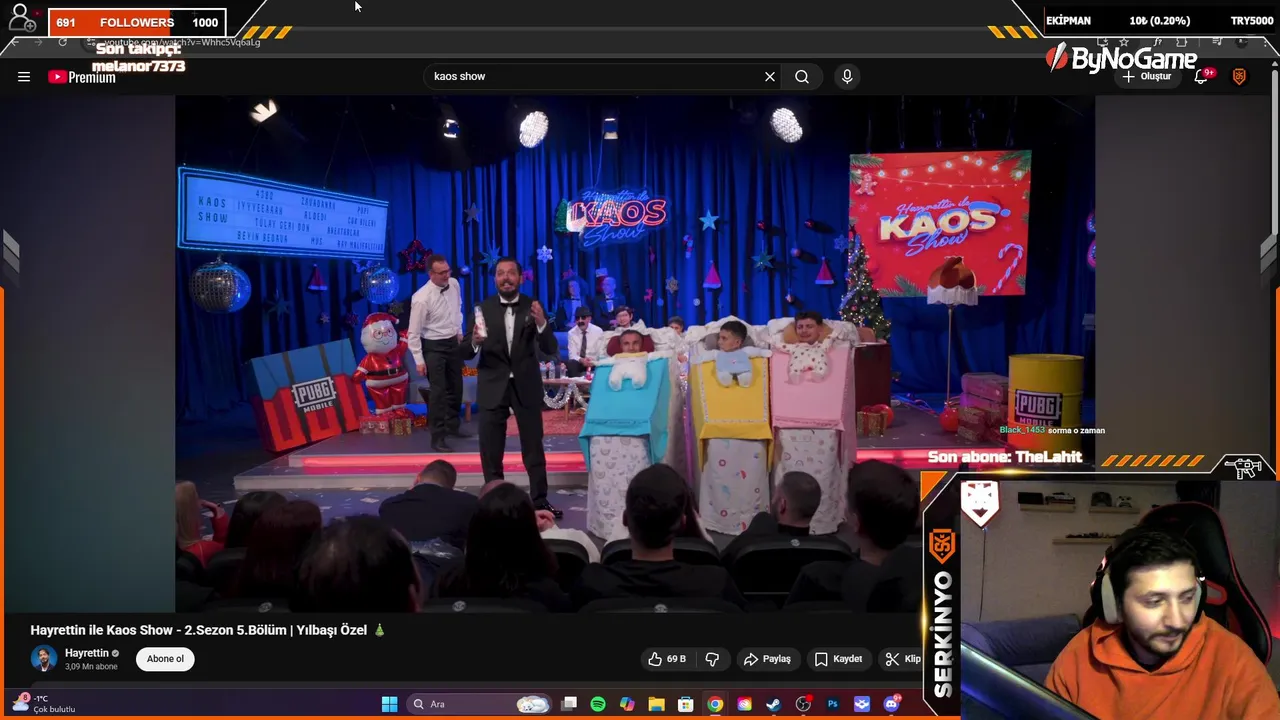Click the taskbar search box Ara
The image size is (1280, 720).
click(x=480, y=704)
